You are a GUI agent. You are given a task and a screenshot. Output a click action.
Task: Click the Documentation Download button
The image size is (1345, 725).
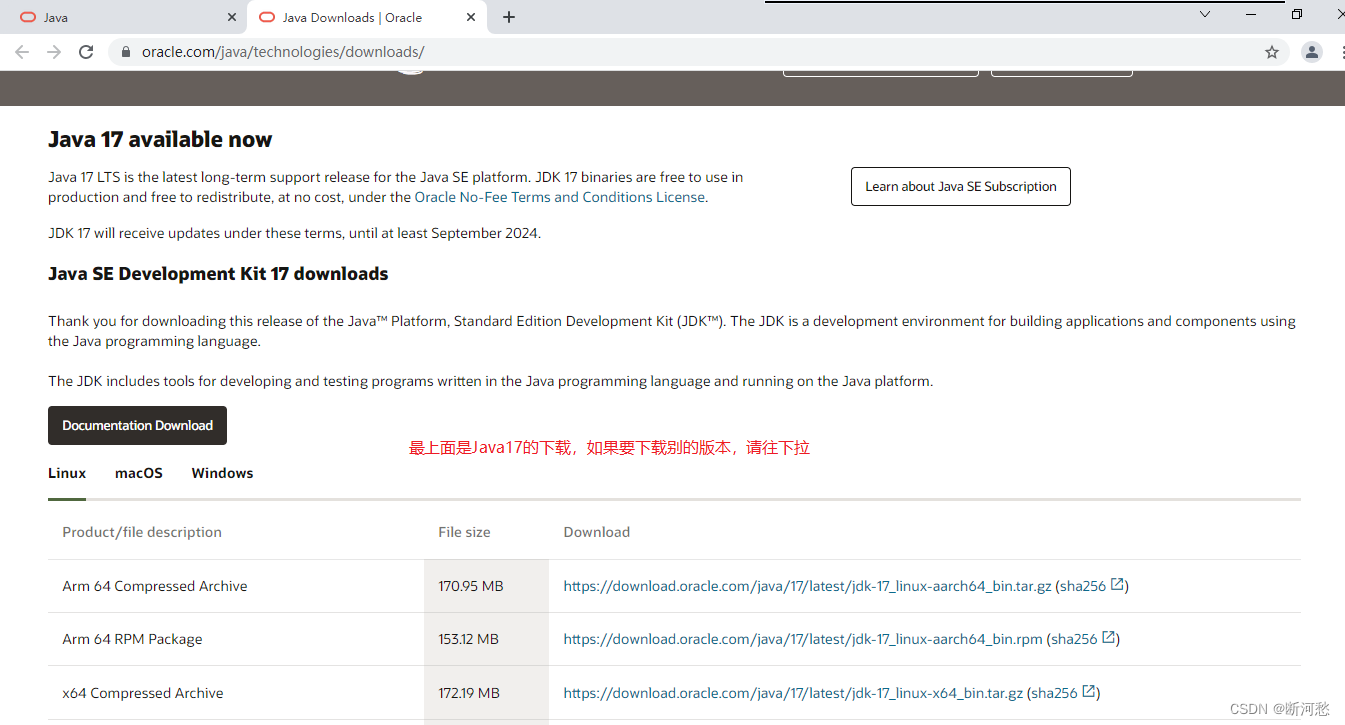(137, 425)
